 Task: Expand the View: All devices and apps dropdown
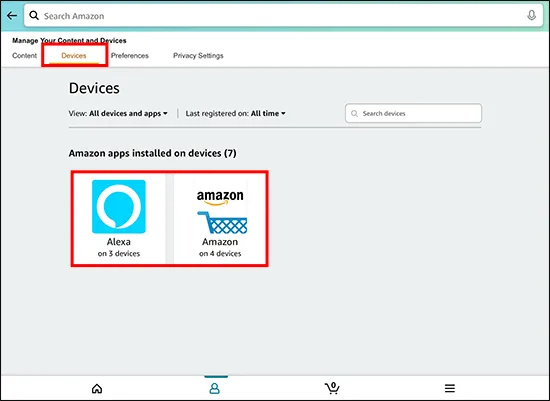[118, 113]
